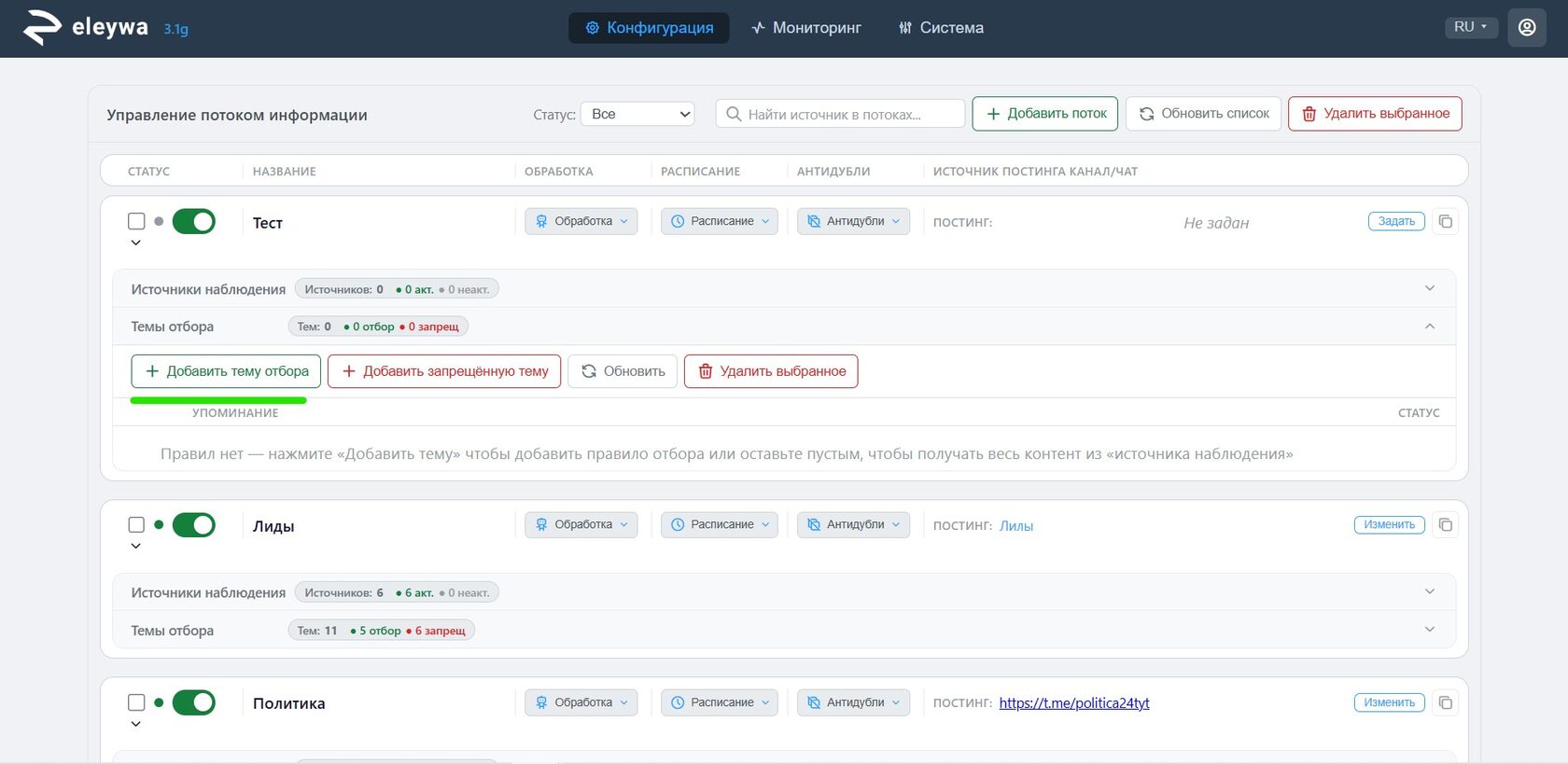
Task: Open Обработка dropdown for Политика
Action: click(x=581, y=702)
